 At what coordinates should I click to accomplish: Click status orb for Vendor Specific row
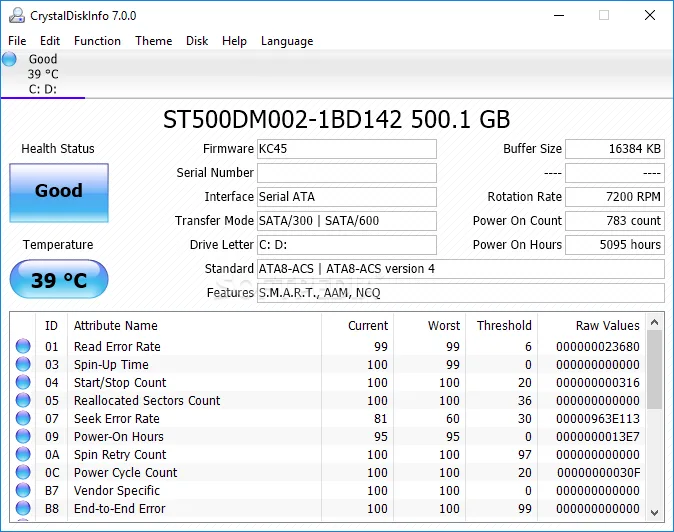pyautogui.click(x=23, y=490)
